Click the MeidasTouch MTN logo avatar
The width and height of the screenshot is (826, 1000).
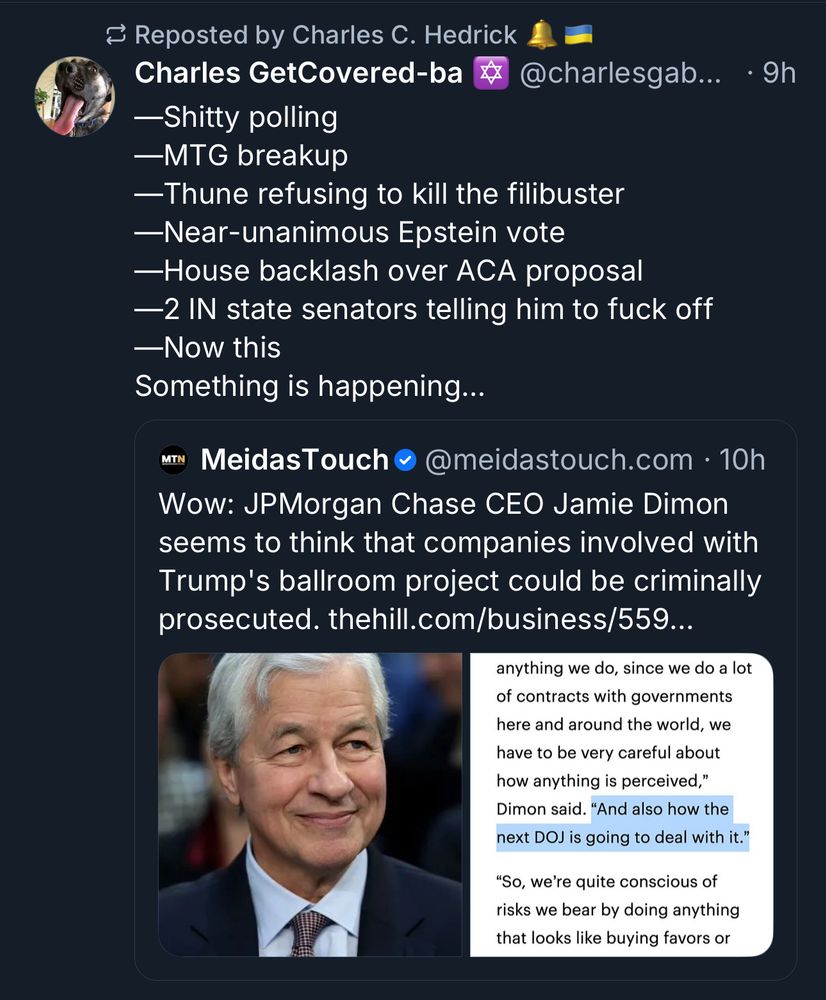click(174, 460)
